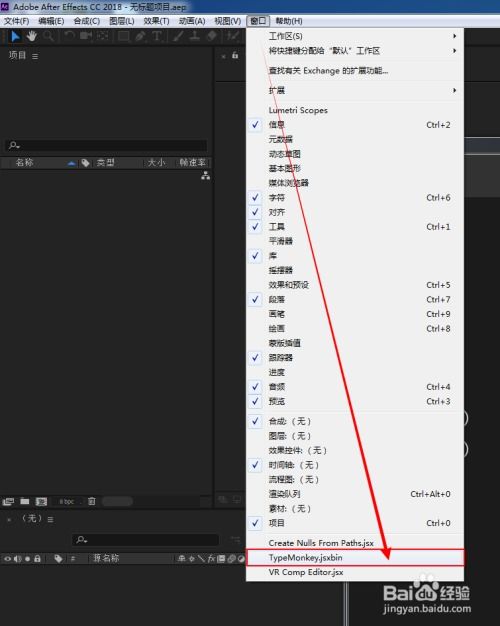Open the 项目 panel hamburger menu
The width and height of the screenshot is (500, 626).
pyautogui.click(x=35, y=57)
